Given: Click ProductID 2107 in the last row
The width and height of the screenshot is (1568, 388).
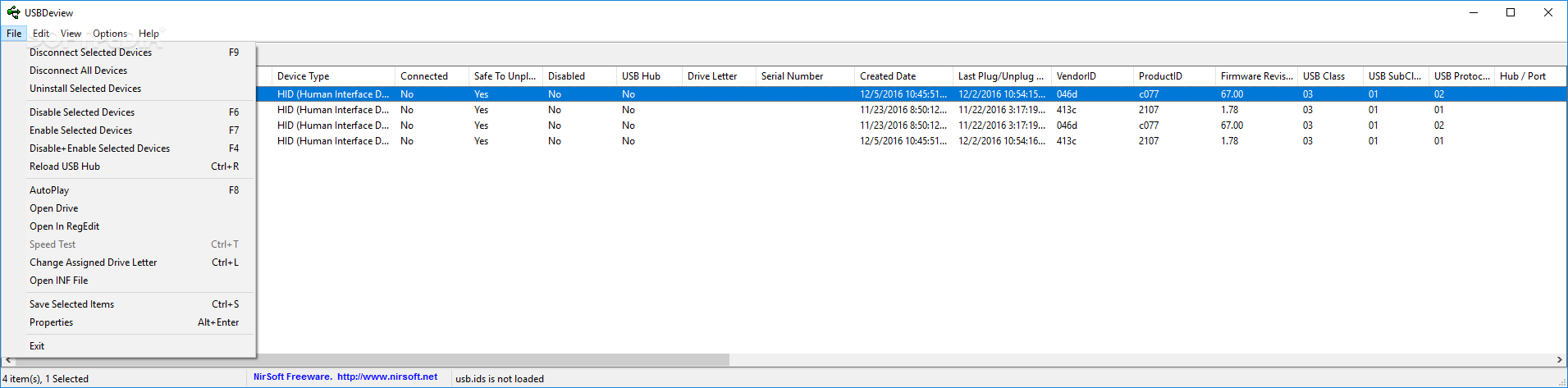Looking at the screenshot, I should click(1149, 141).
